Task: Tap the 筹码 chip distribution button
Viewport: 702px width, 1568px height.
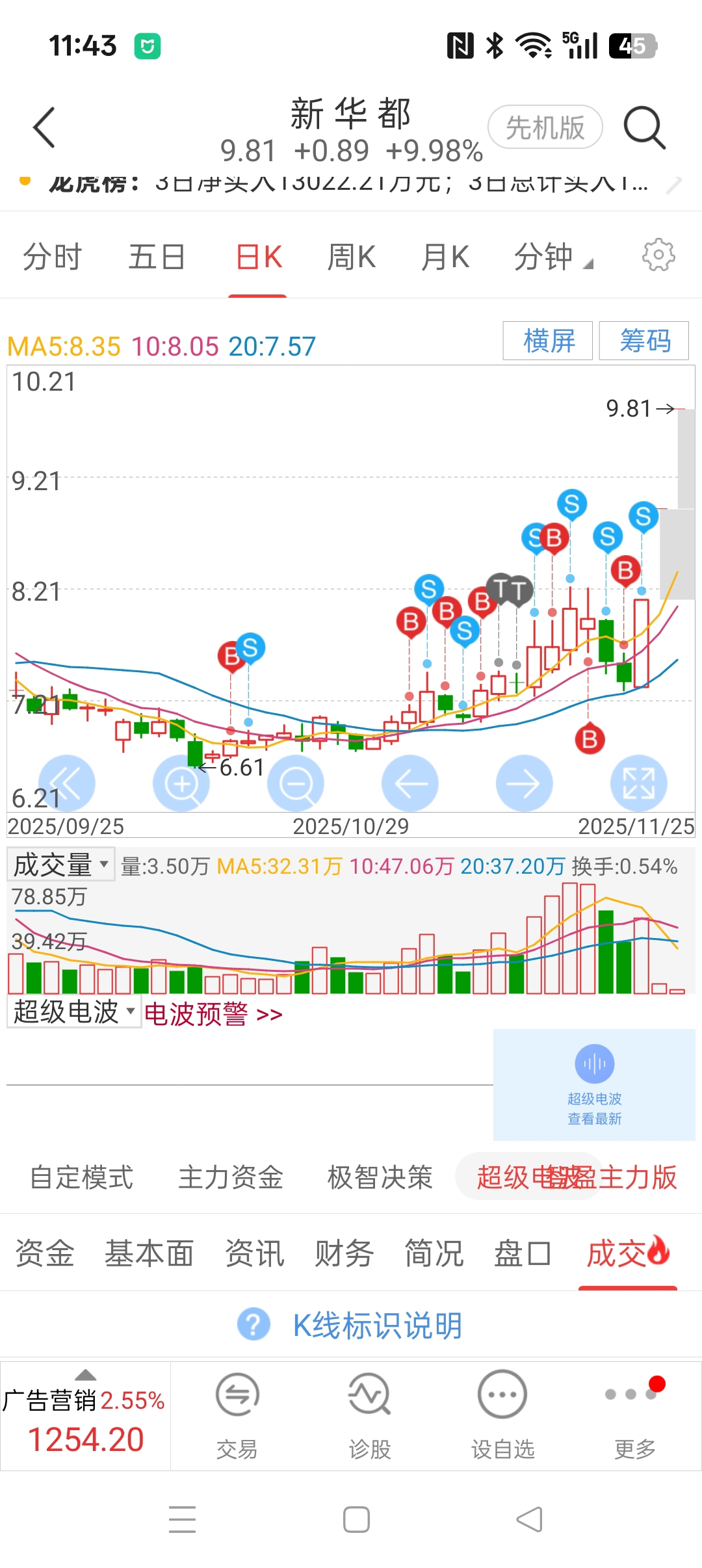Action: click(644, 341)
